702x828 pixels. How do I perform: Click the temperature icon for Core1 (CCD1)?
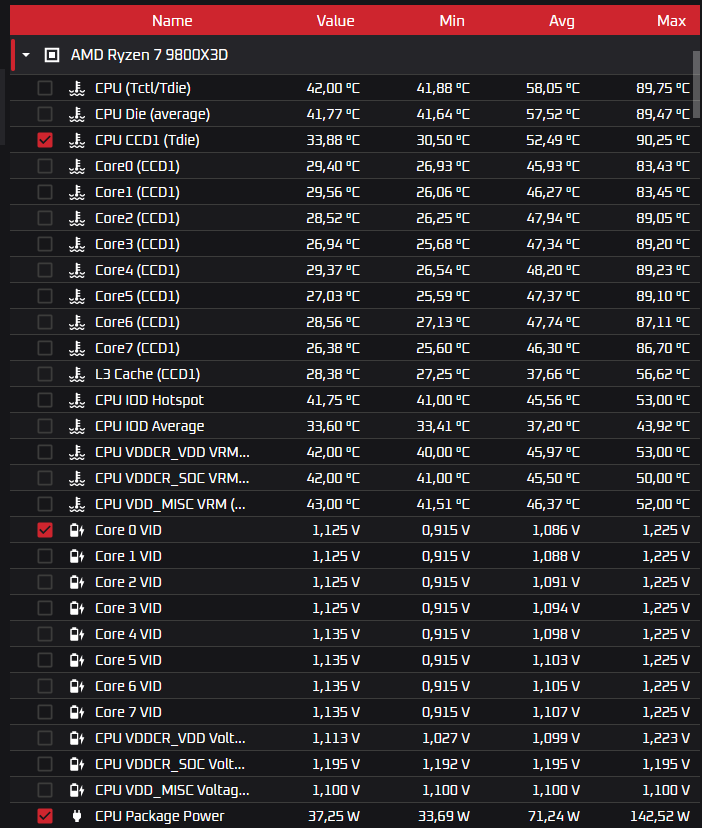coord(77,192)
